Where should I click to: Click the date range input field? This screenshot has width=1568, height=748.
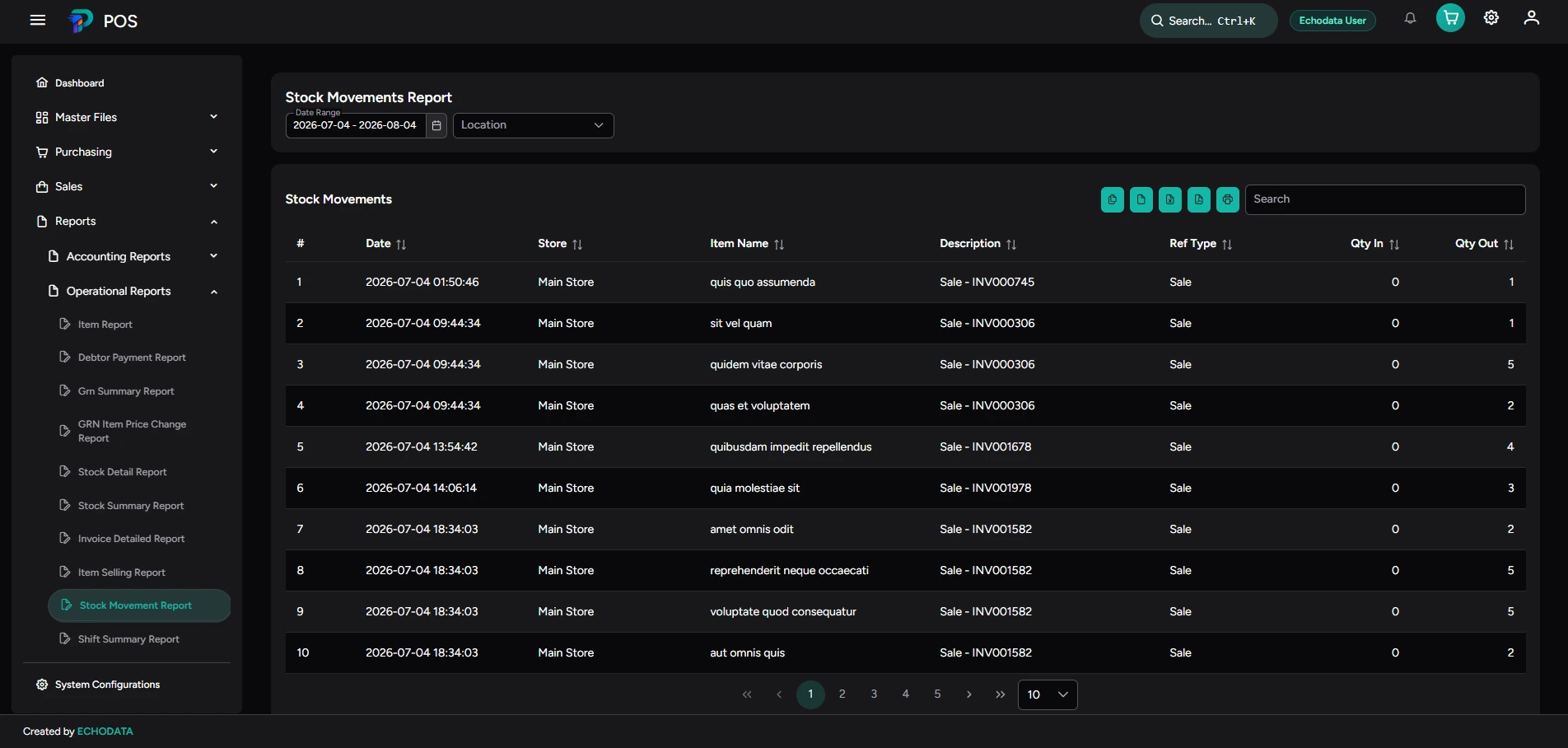coord(356,125)
